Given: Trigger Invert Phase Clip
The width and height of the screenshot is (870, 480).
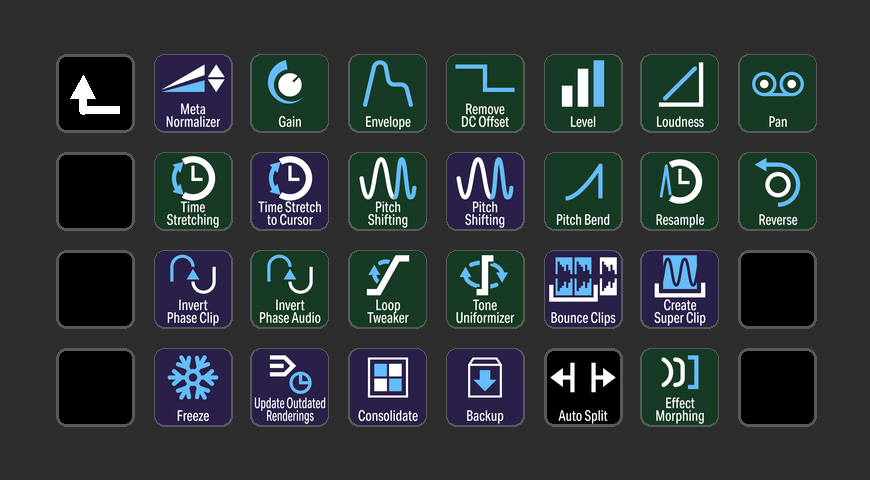Looking at the screenshot, I should coord(193,289).
